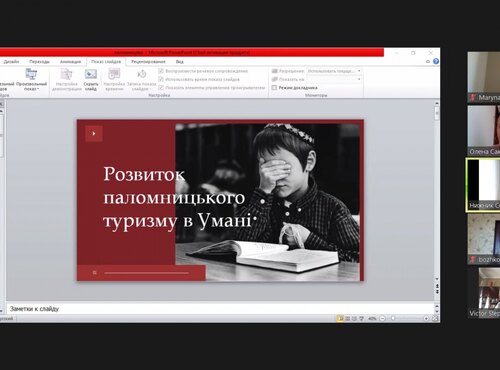Enable the Режим докладчика checkbox
500x370 pixels.
point(274,88)
